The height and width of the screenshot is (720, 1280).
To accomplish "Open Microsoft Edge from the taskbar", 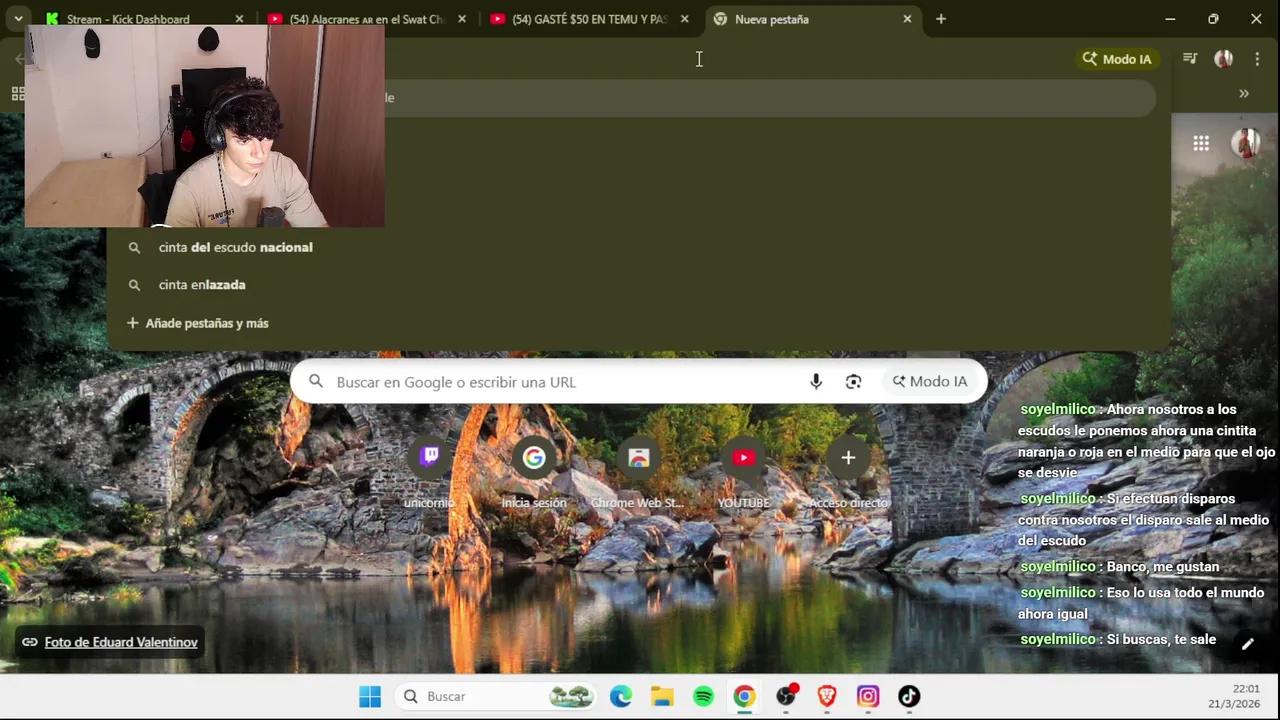I will (621, 696).
